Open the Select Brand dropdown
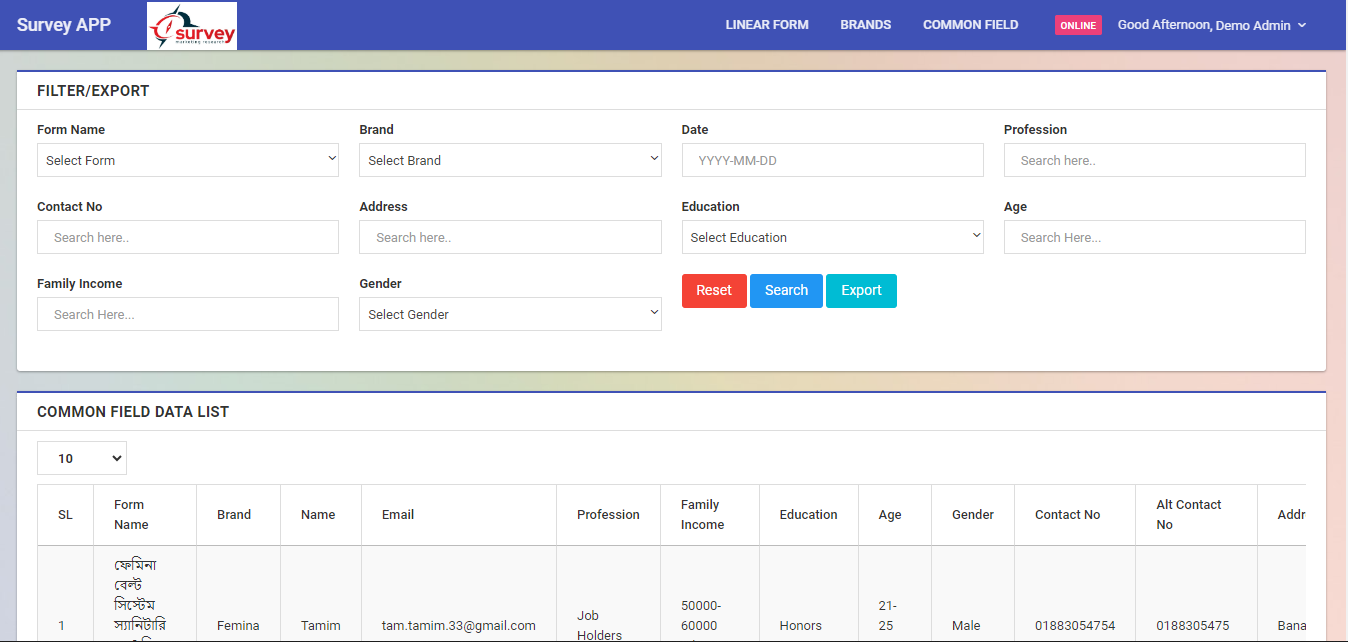The width and height of the screenshot is (1348, 642). tap(510, 160)
